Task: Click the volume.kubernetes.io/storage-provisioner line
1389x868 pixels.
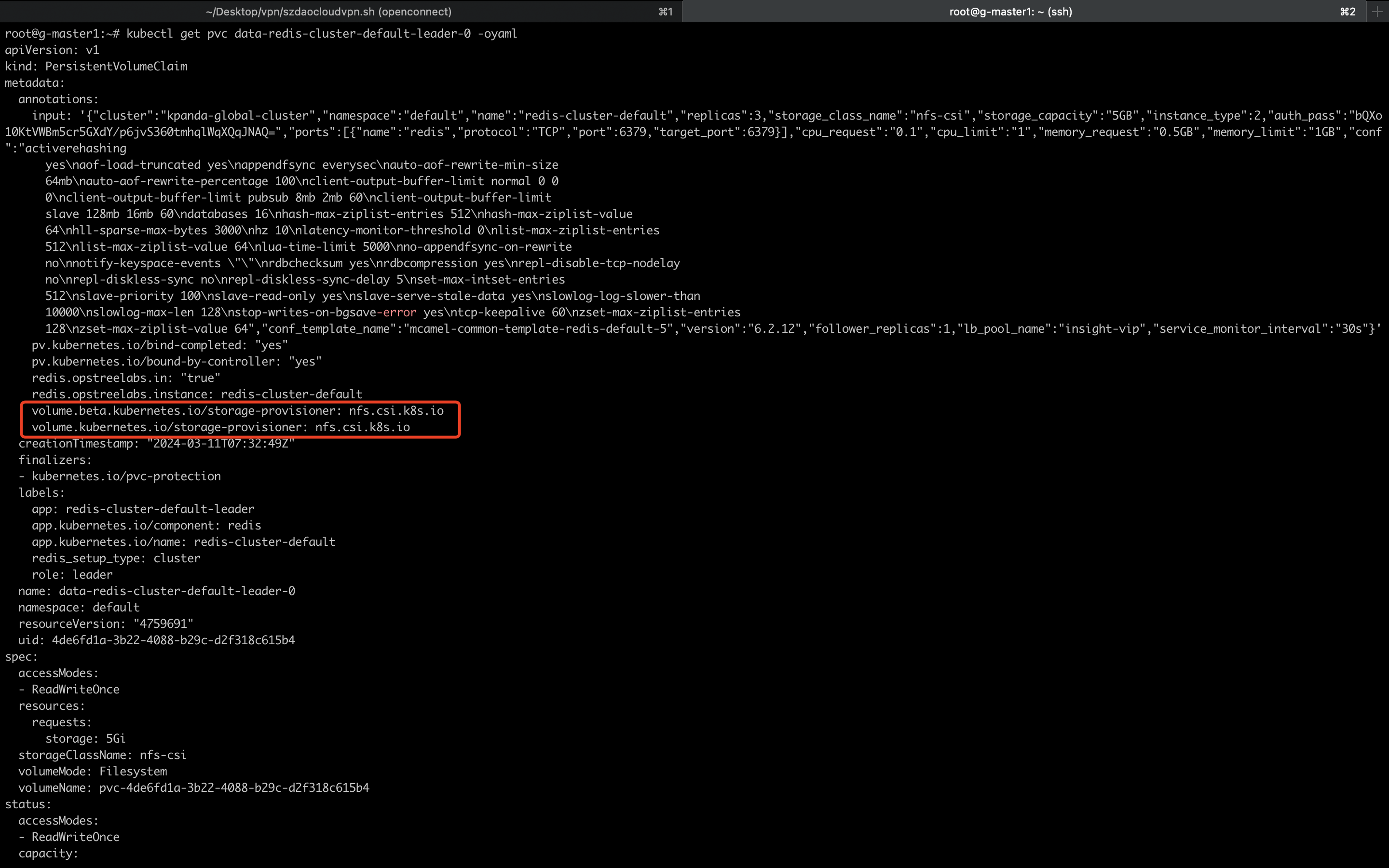Action: point(221,427)
